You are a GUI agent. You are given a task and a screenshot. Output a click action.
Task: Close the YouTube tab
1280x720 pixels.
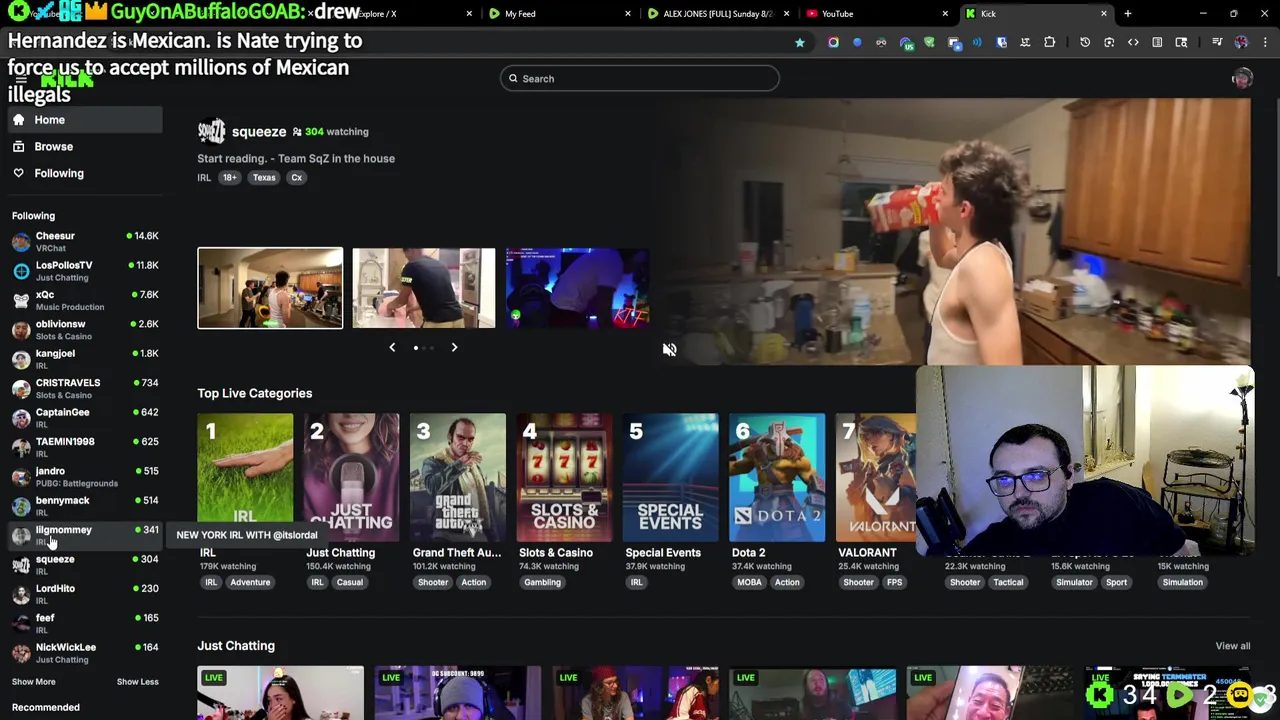tap(945, 14)
